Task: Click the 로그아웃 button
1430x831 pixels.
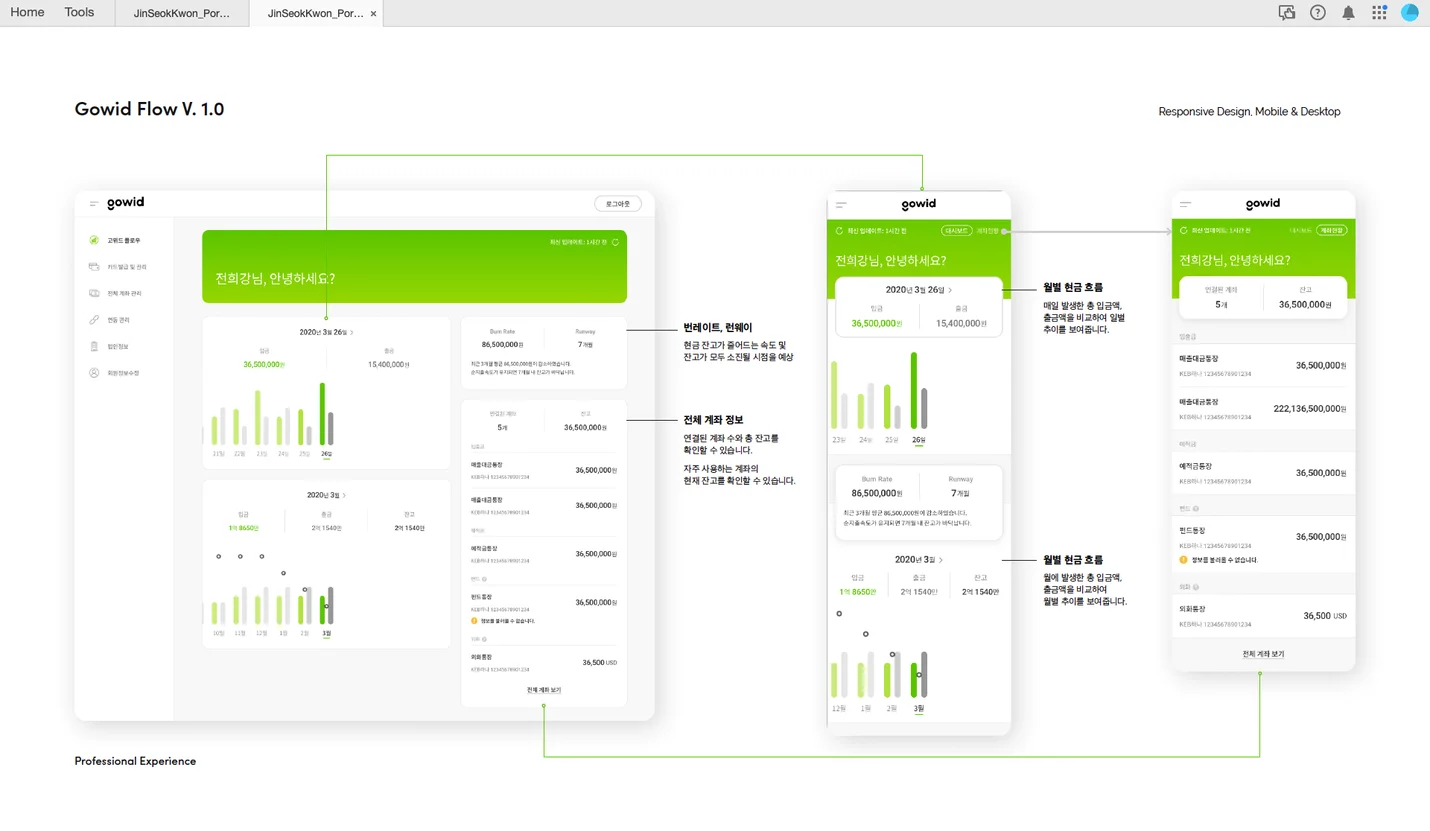Action: pyautogui.click(x=617, y=203)
